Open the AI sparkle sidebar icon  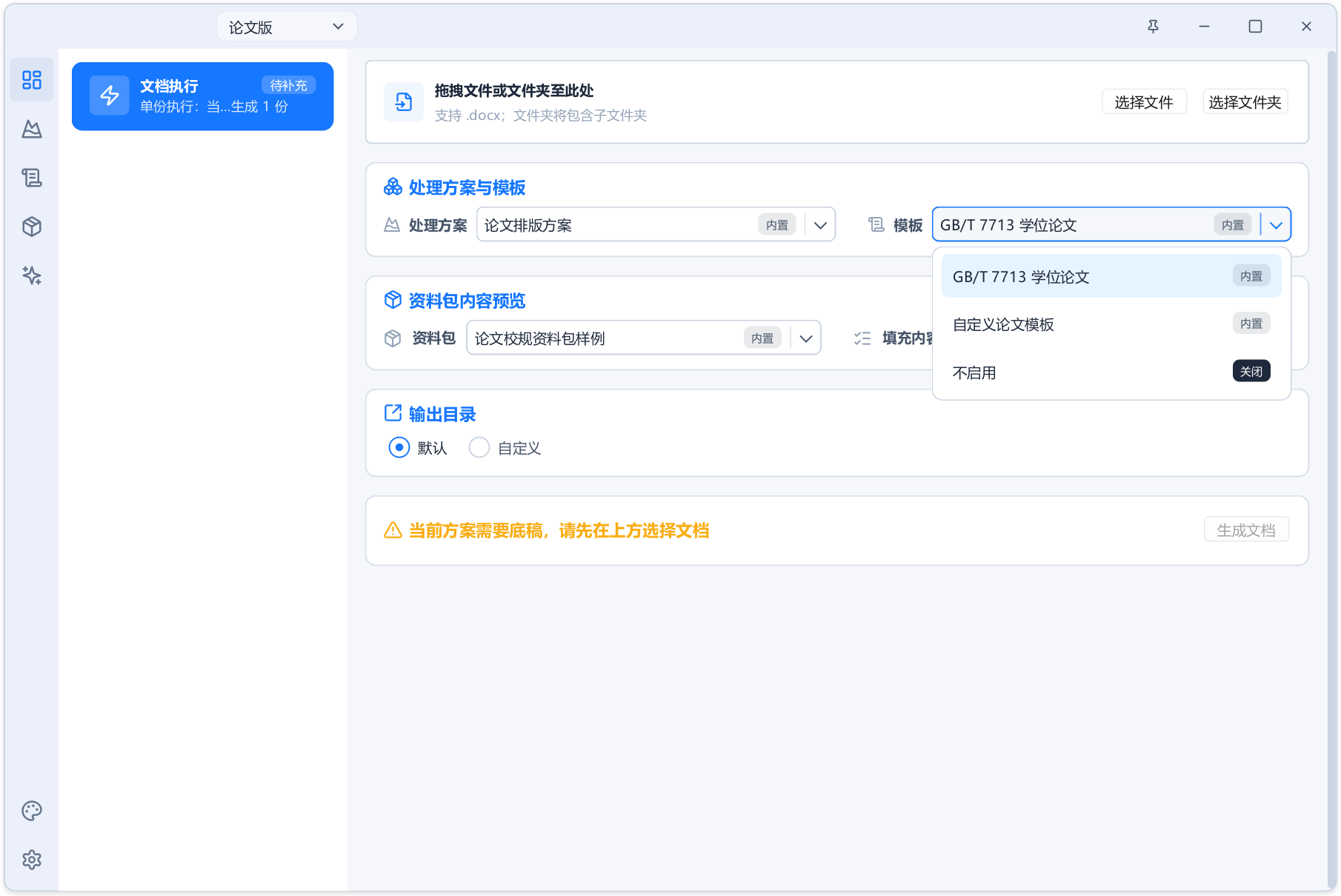[32, 275]
